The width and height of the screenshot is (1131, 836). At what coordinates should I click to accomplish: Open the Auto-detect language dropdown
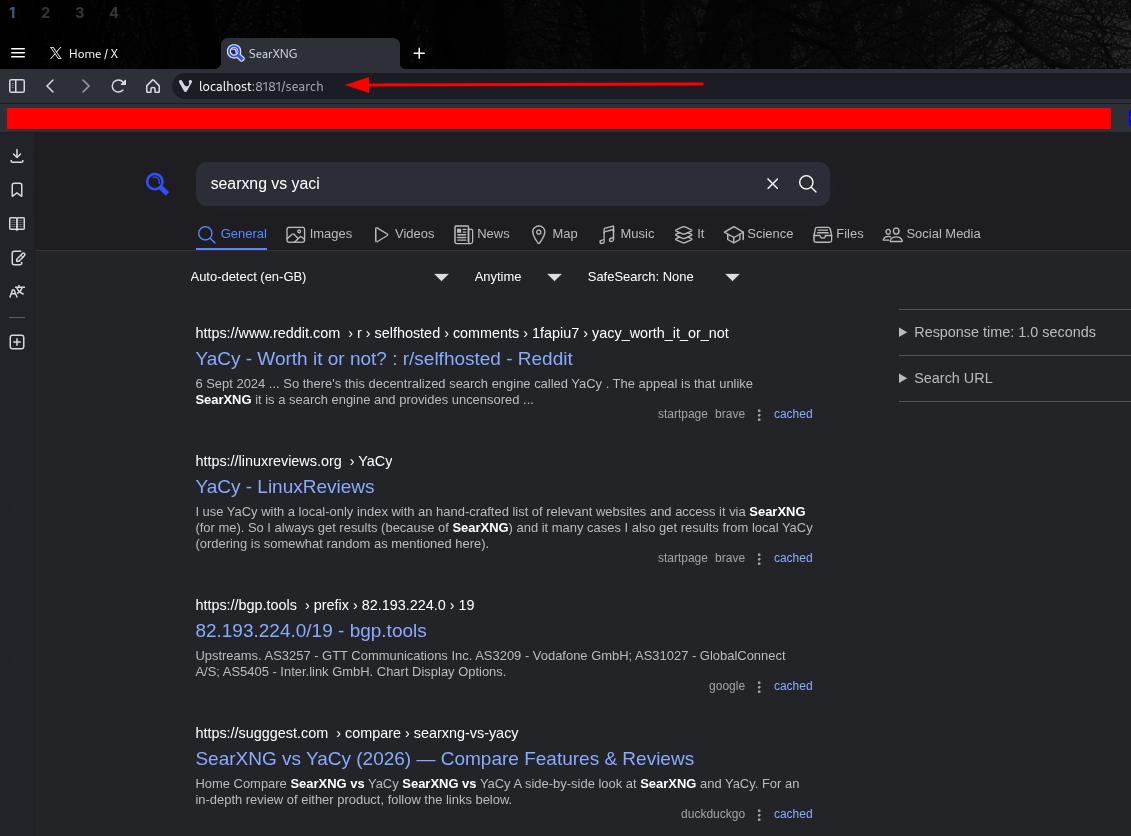pyautogui.click(x=320, y=277)
